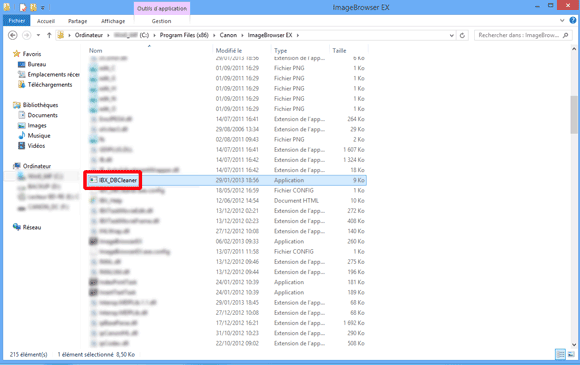This screenshot has width=580, height=365.
Task: Select Ordinateur in the navigation pane
Action: tap(37, 166)
